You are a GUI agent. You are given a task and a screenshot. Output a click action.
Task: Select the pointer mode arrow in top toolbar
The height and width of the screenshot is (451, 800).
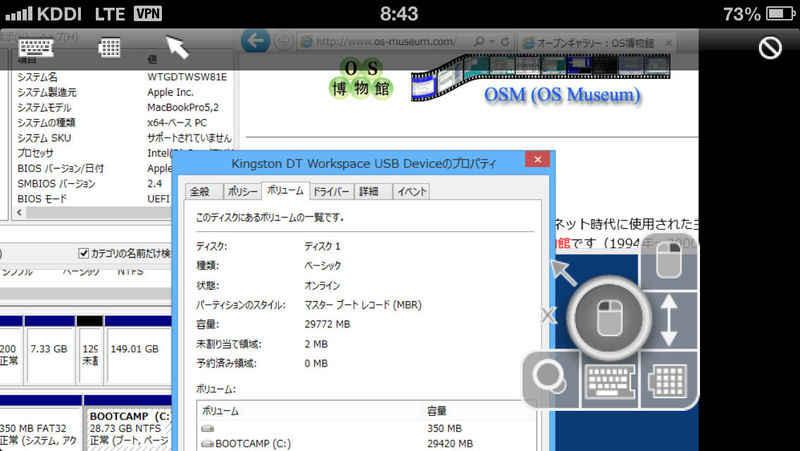point(177,47)
